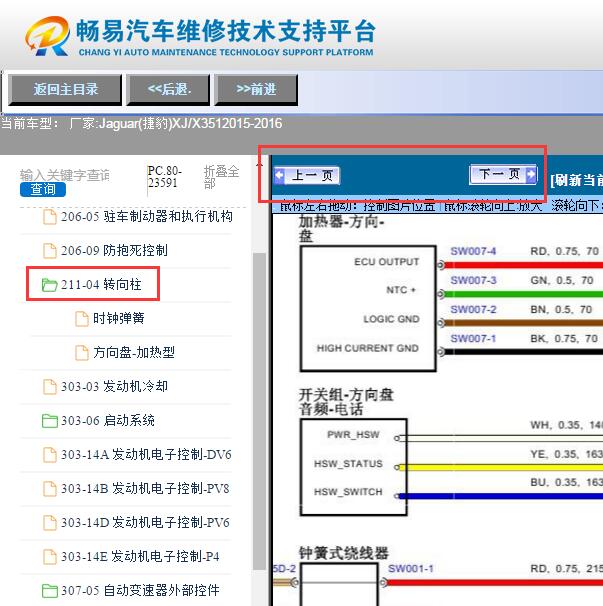
Task: Open the 方向盘-加热型 page
Action: click(134, 352)
